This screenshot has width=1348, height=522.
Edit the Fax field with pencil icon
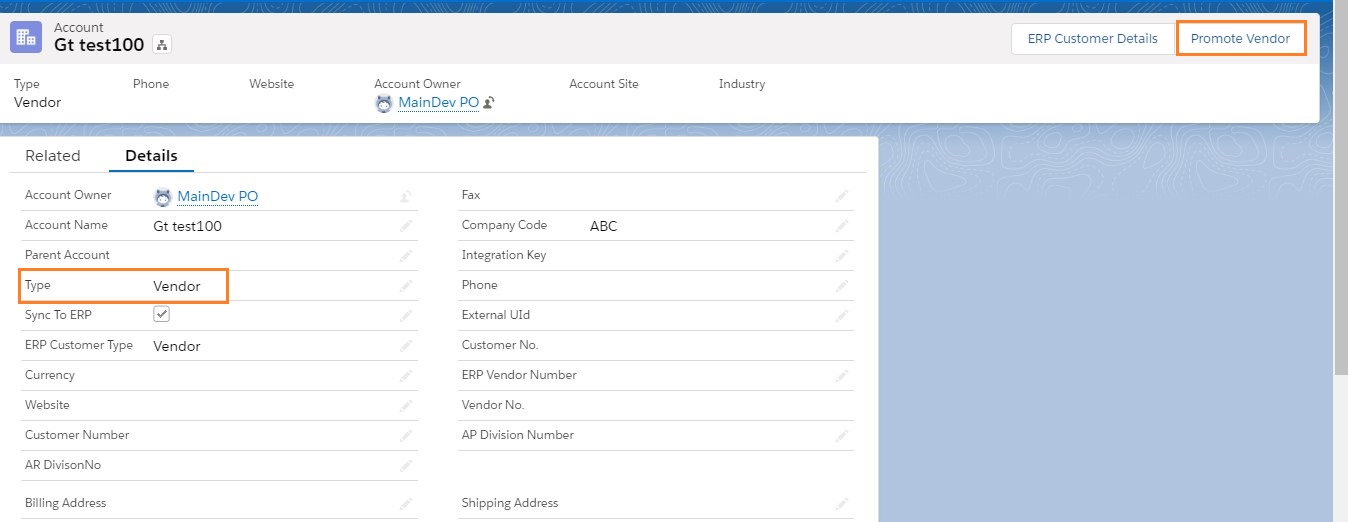point(842,196)
